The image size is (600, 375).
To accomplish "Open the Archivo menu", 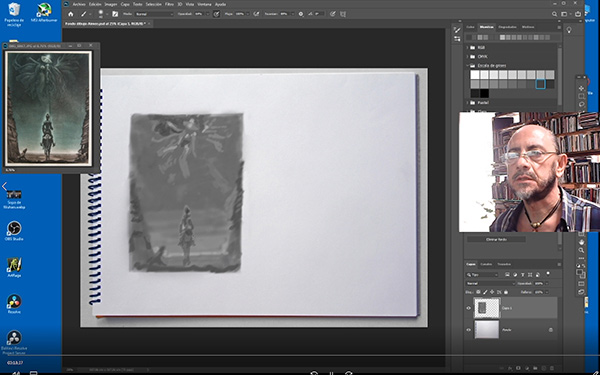I will (x=79, y=4).
